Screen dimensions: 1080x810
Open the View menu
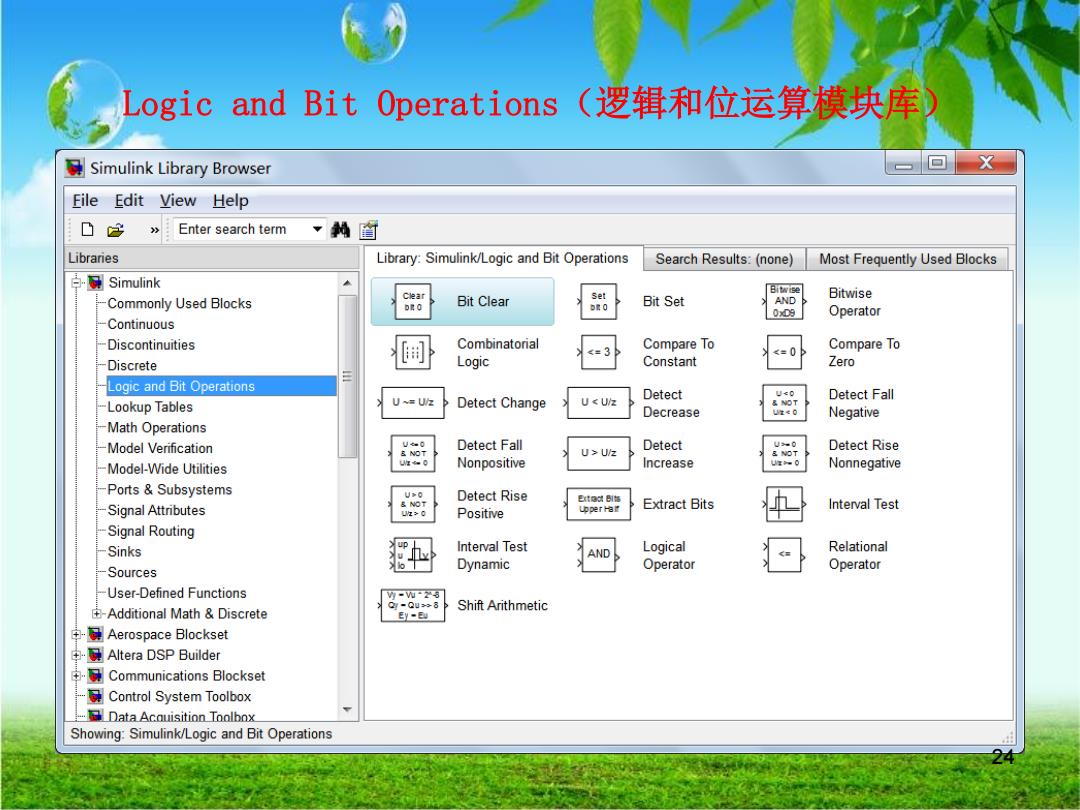pos(178,200)
